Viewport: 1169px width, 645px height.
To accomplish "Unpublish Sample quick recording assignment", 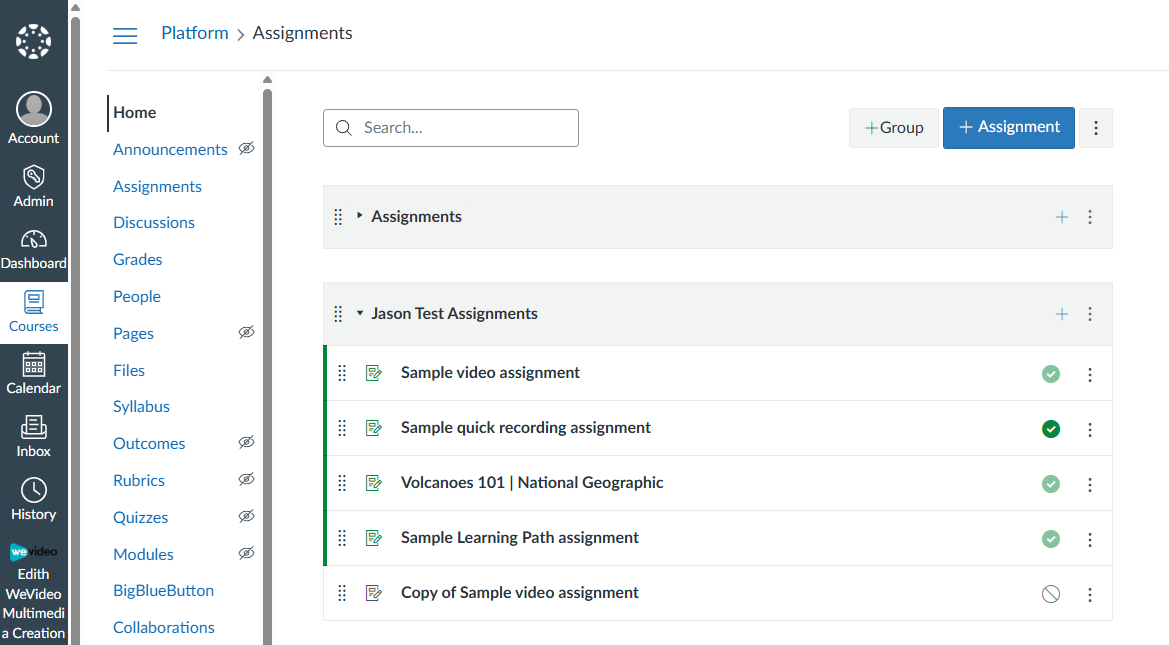I will click(x=1051, y=429).
